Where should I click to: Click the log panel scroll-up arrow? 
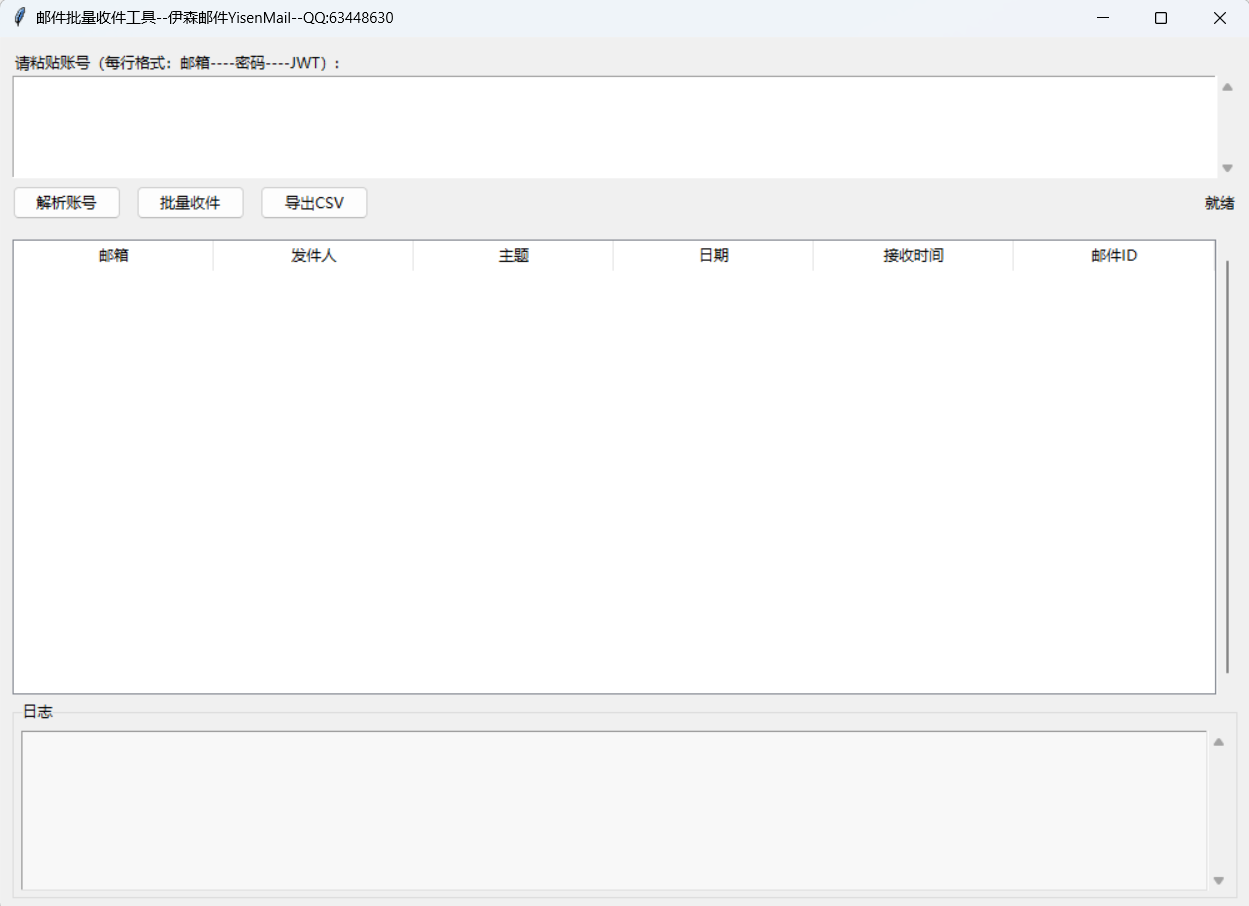tap(1218, 742)
